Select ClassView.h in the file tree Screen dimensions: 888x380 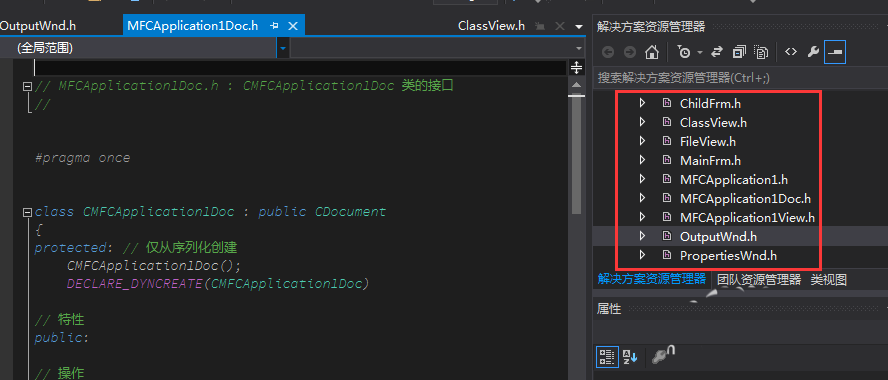(x=713, y=122)
